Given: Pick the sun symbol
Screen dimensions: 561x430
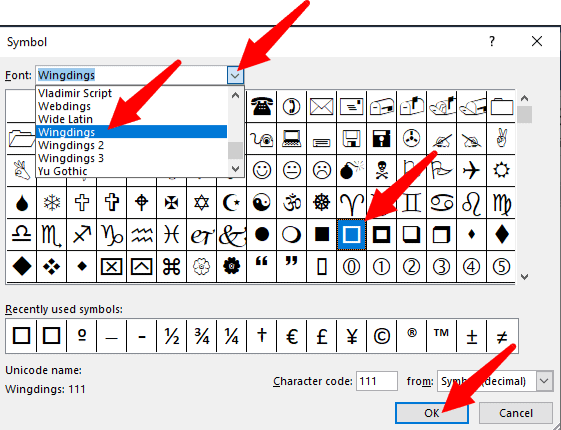Looking at the screenshot, I should [501, 170].
